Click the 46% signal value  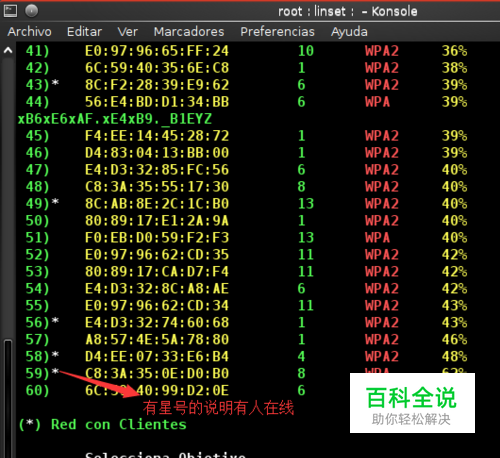pos(454,340)
